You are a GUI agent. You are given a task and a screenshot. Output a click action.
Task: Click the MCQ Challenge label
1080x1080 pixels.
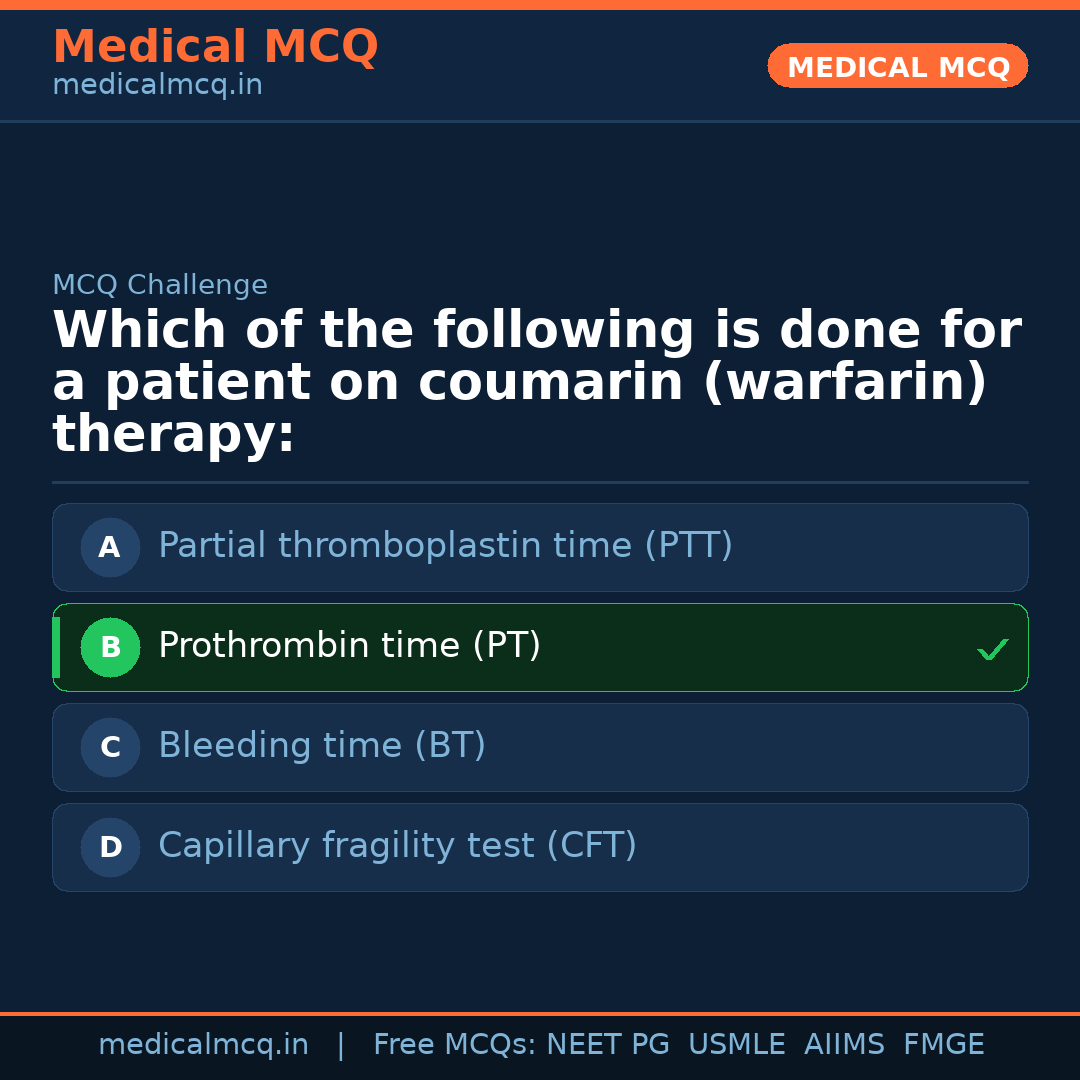pos(160,285)
